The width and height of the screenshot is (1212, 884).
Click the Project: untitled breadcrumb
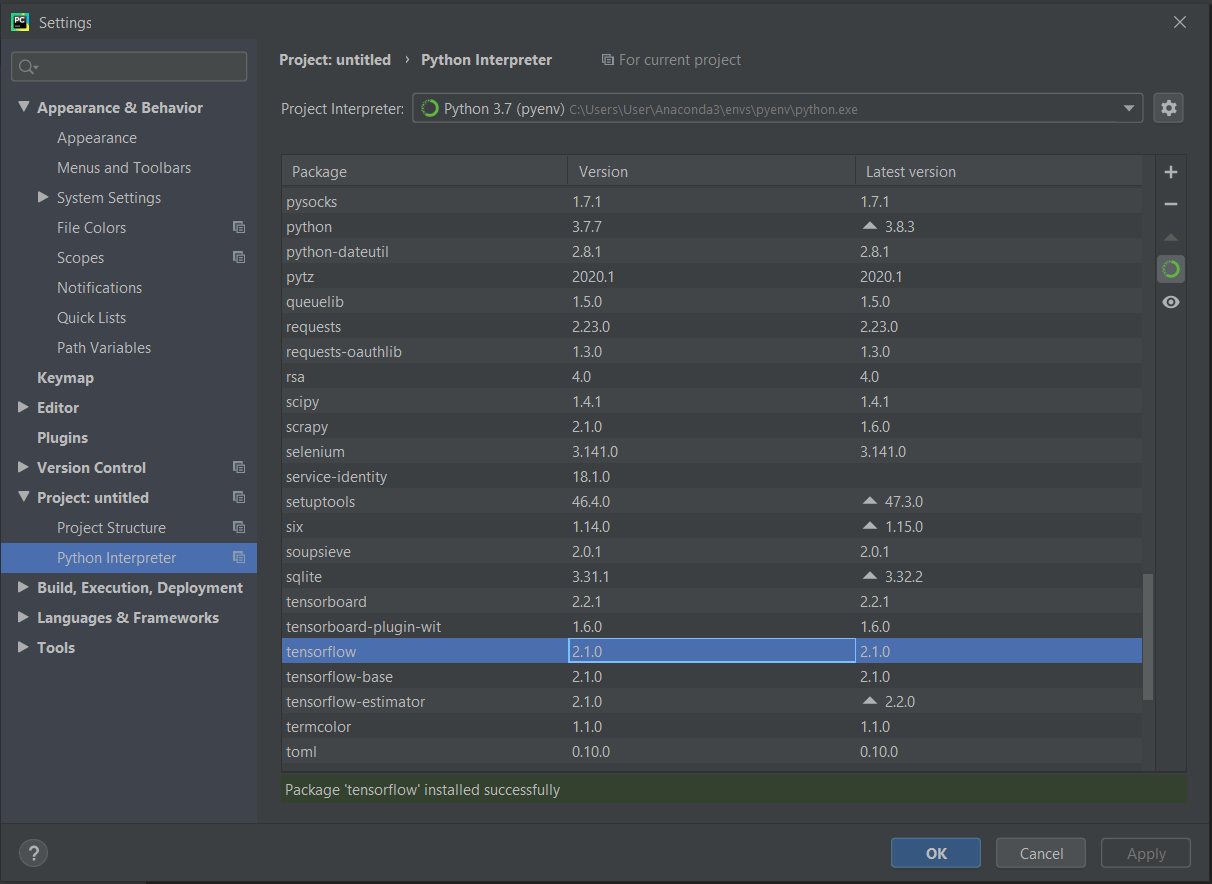335,60
